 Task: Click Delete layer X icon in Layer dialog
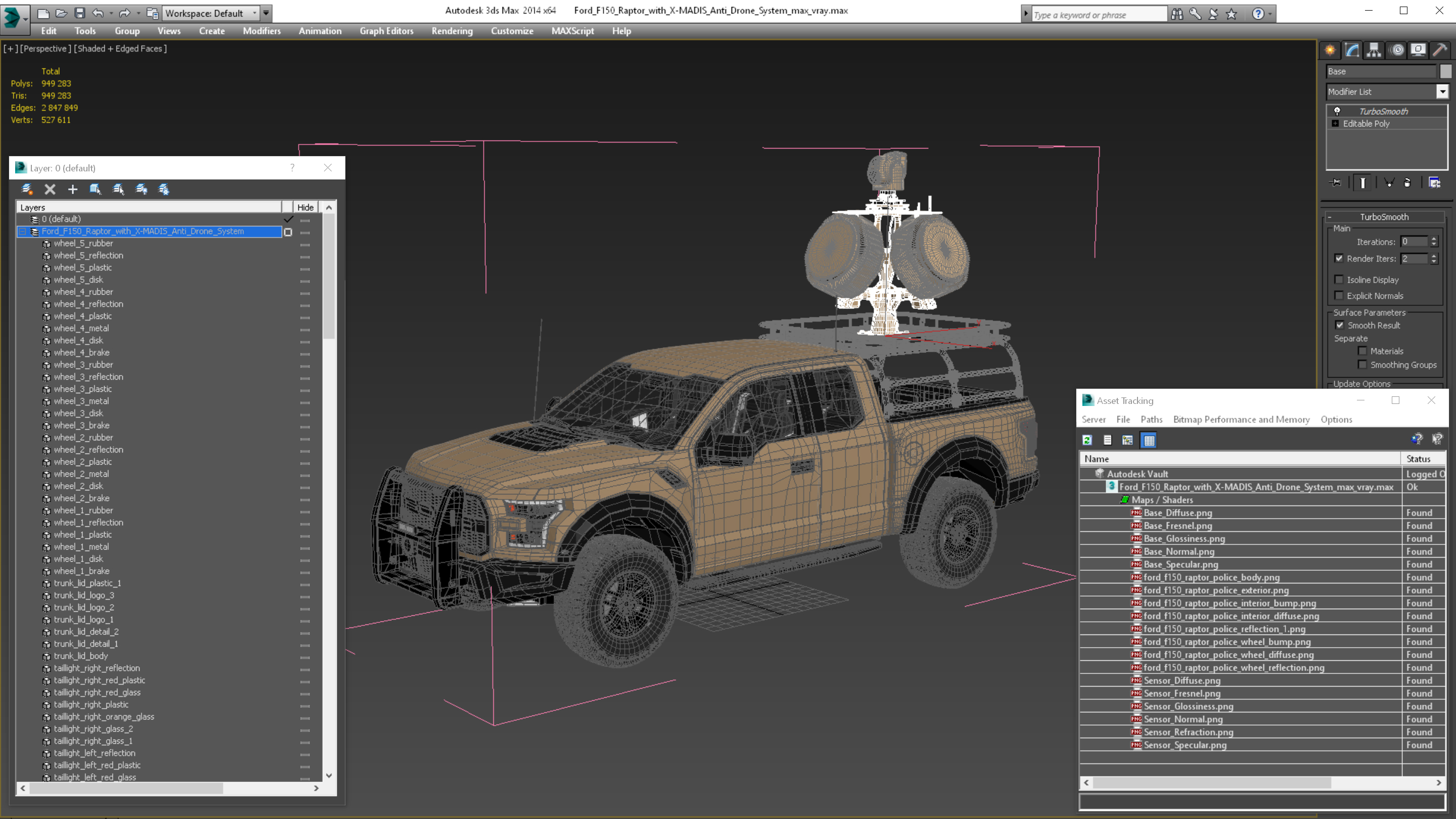(x=50, y=190)
